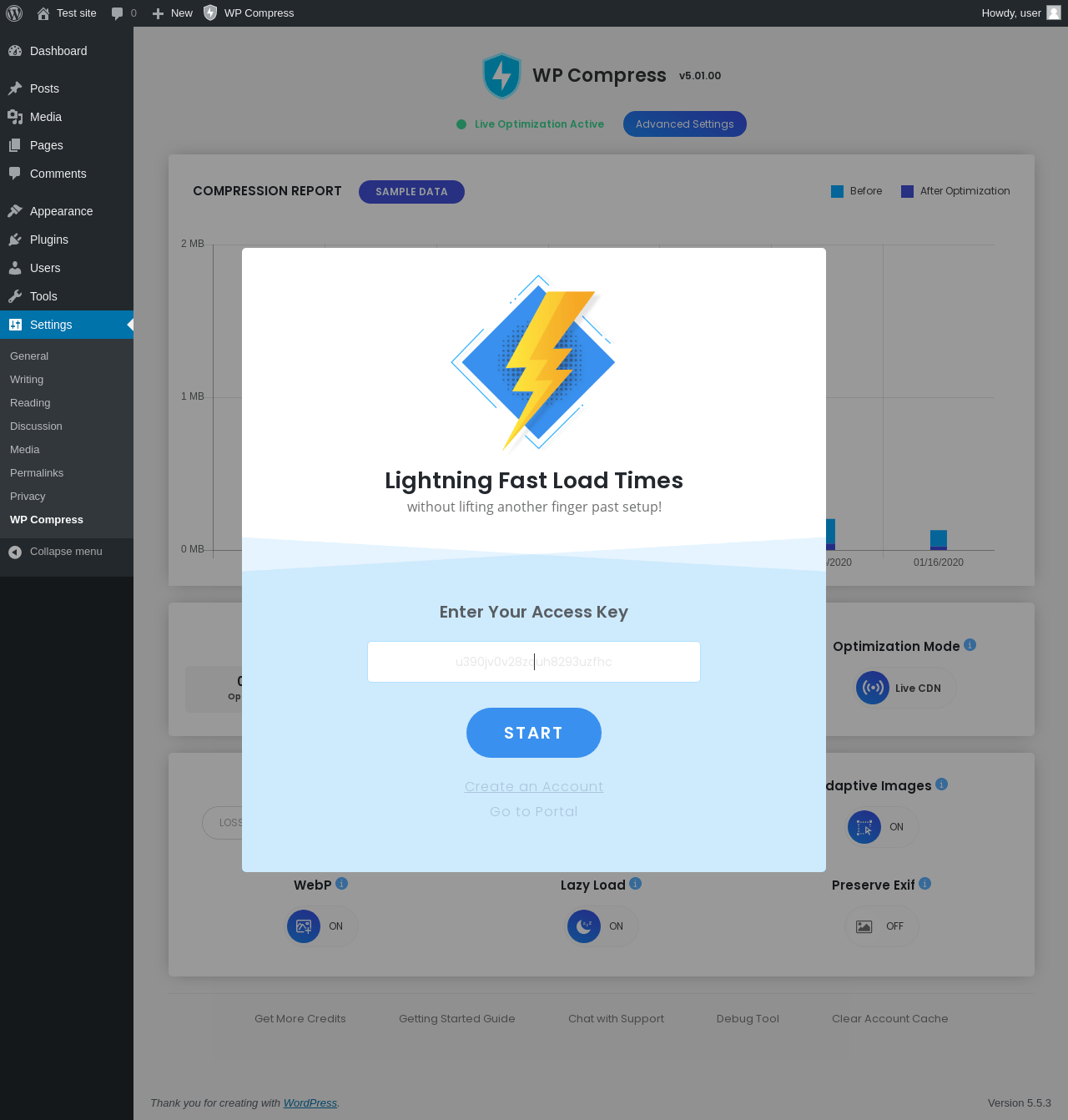Screen dimensions: 1068x1120
Task: Click info icon beside Lazy Load
Action: point(635,884)
